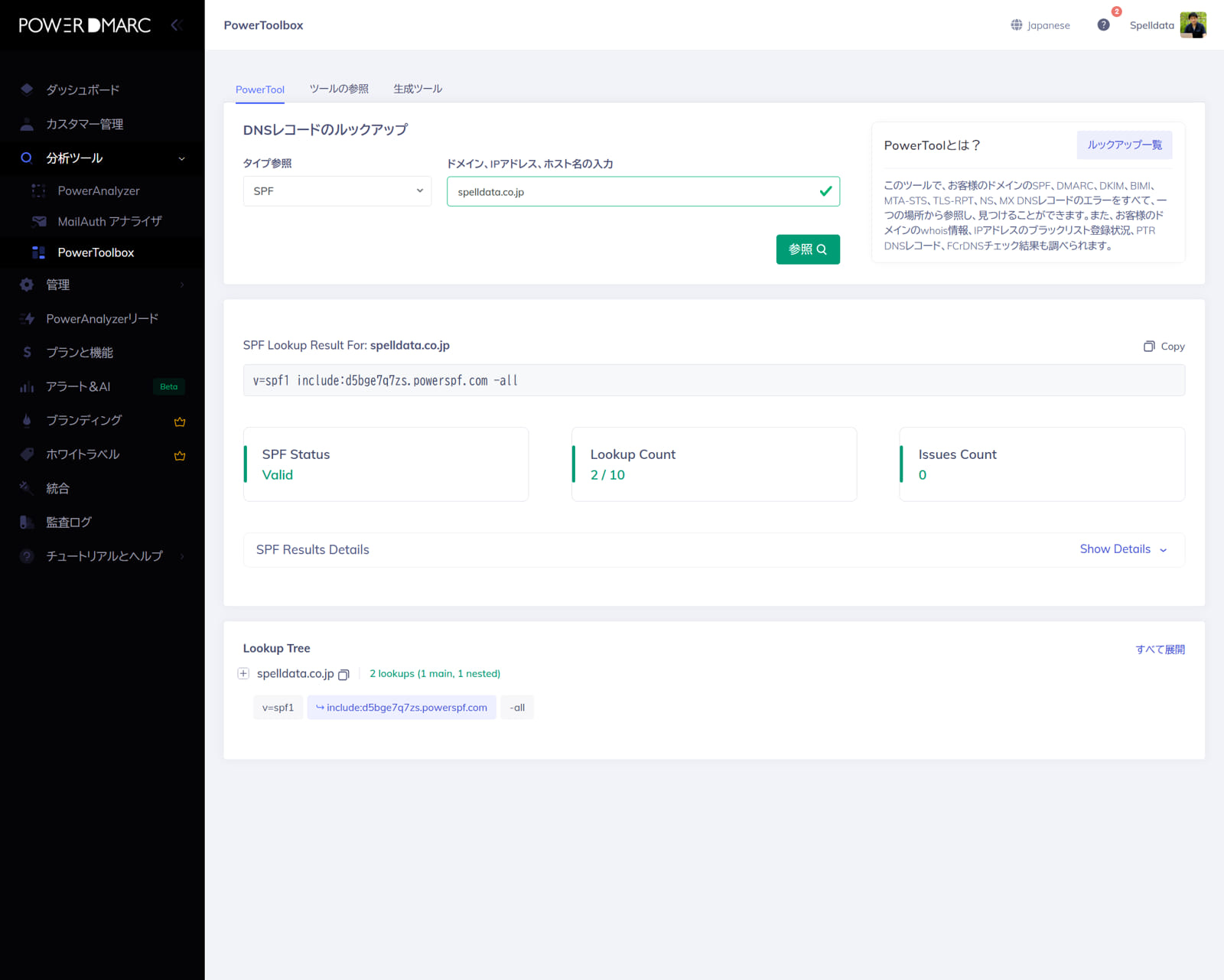Collapse the 分析ツール menu chevron
1224x980 pixels.
pyautogui.click(x=181, y=158)
